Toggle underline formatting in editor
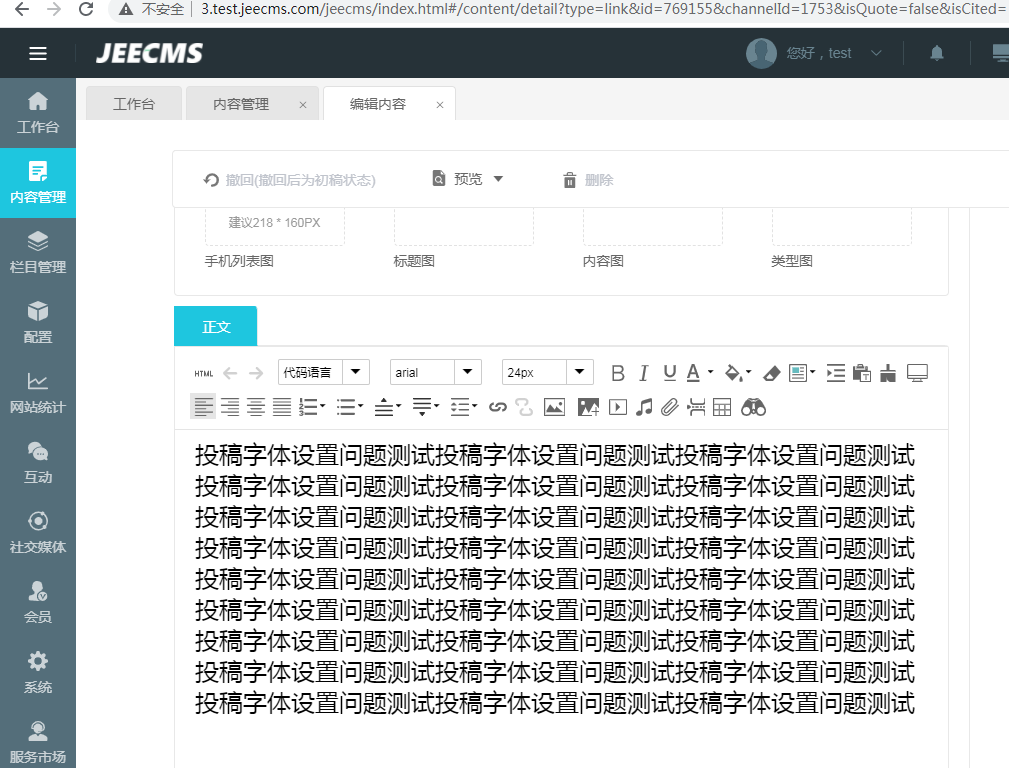Image resolution: width=1009 pixels, height=768 pixels. (670, 373)
